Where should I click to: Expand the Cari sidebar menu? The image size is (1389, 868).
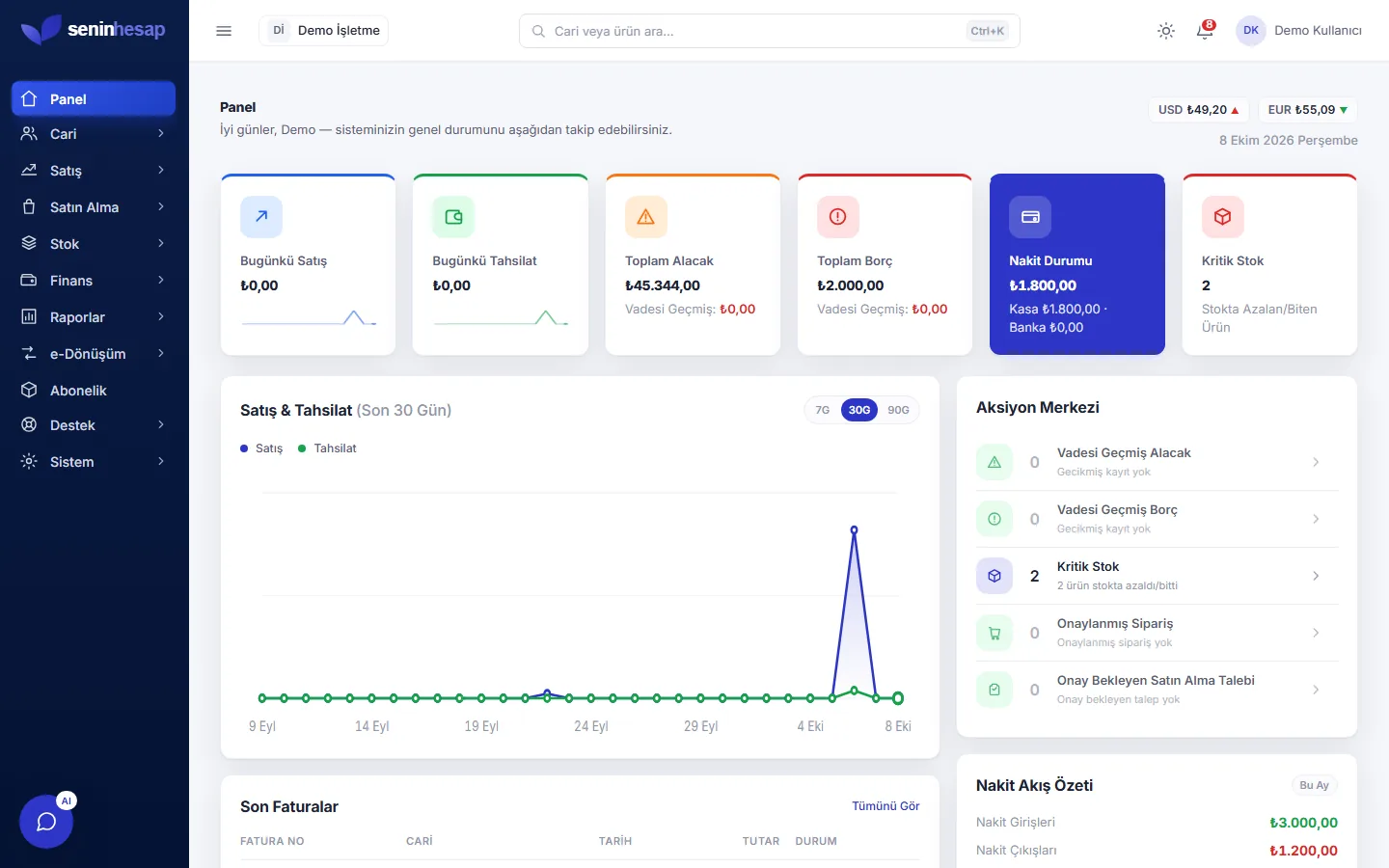pos(94,134)
